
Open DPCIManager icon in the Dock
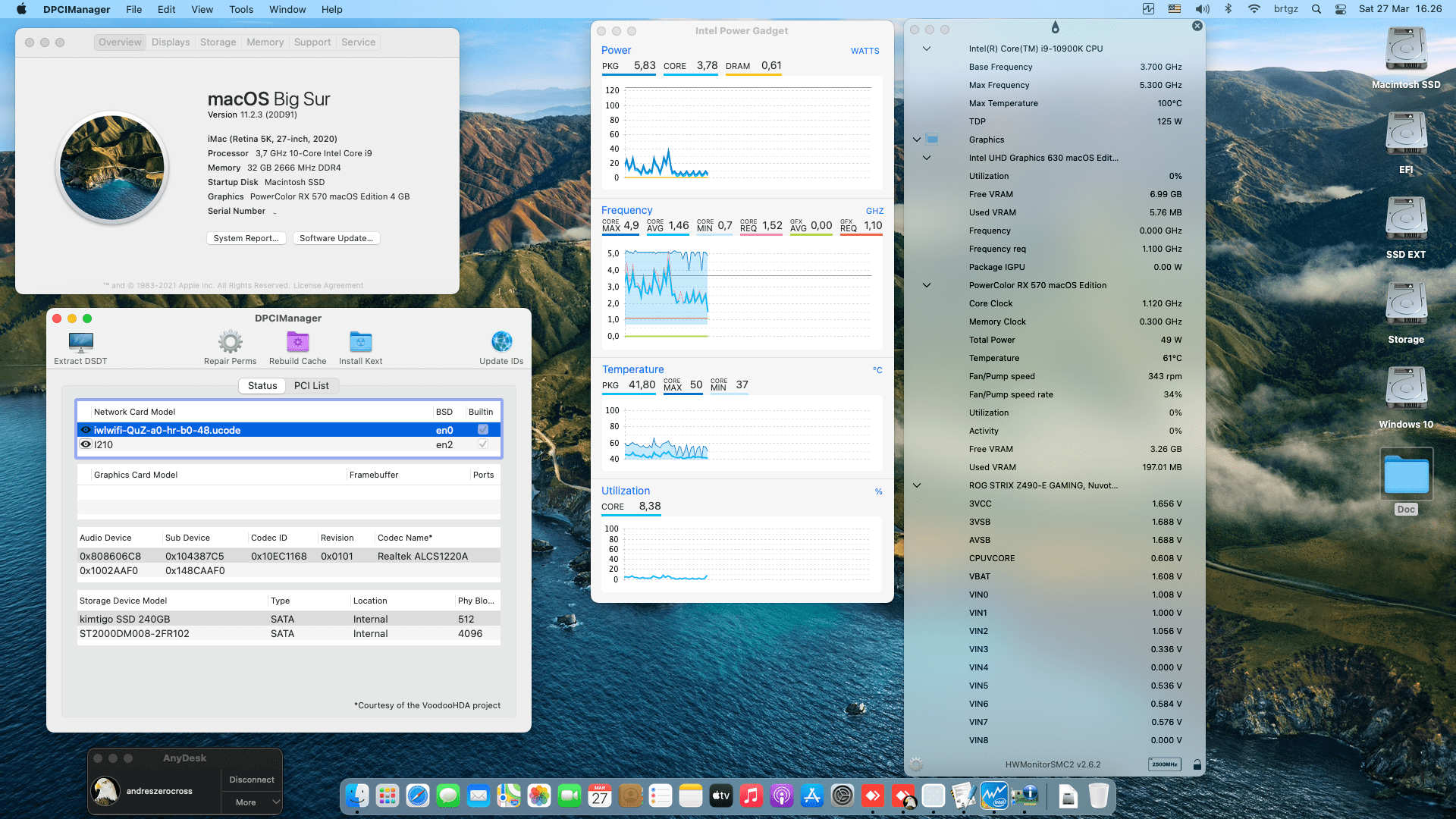point(1025,795)
